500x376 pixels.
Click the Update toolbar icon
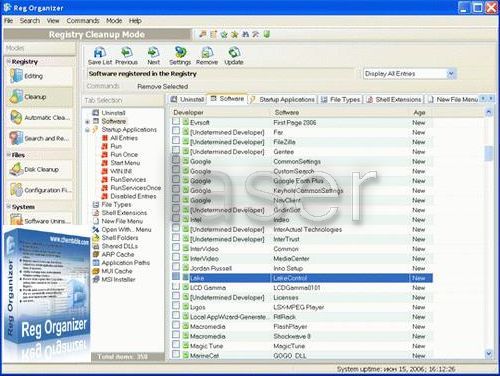click(234, 53)
